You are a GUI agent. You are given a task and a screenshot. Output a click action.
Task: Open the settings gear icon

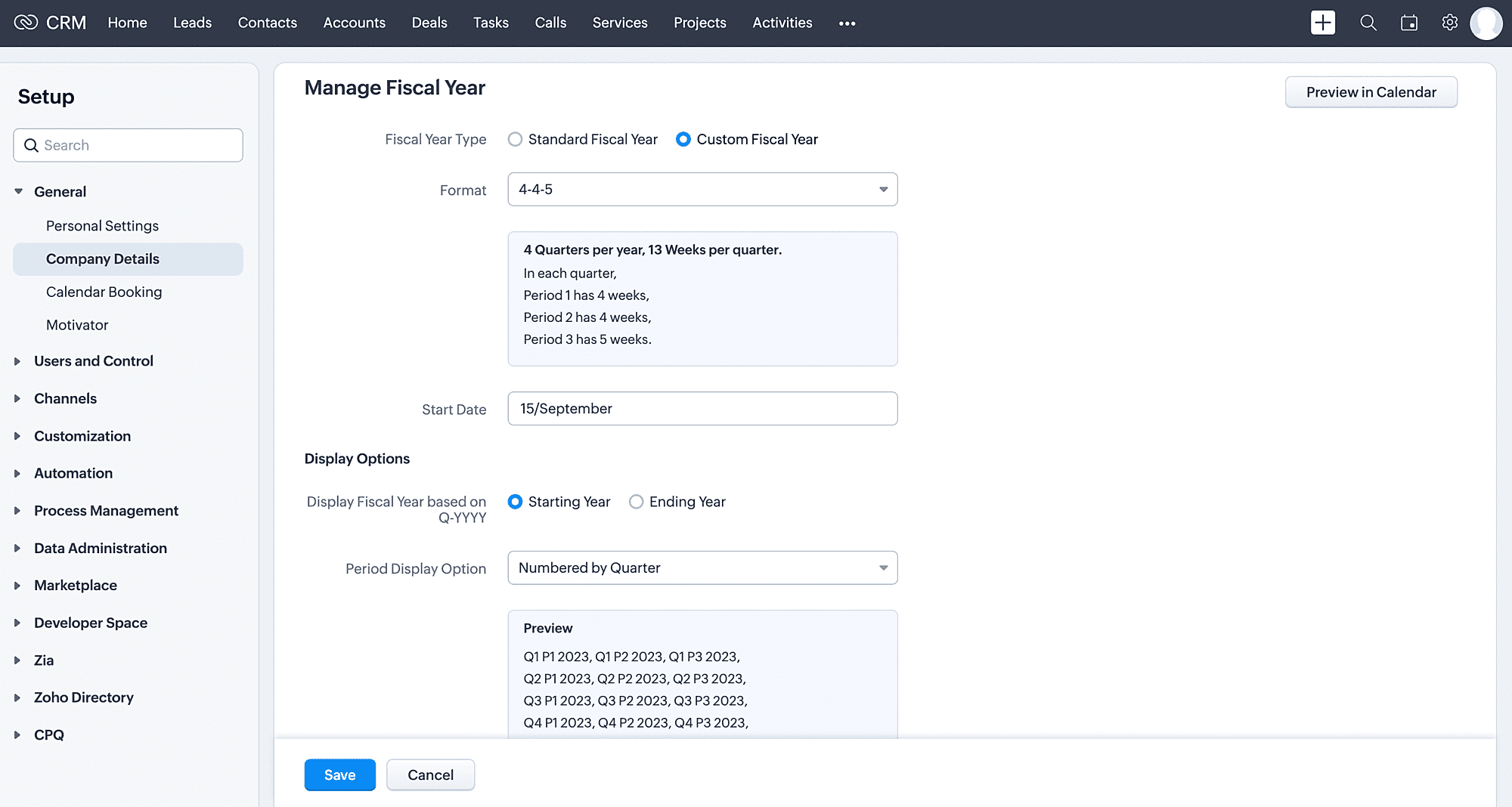pos(1449,23)
